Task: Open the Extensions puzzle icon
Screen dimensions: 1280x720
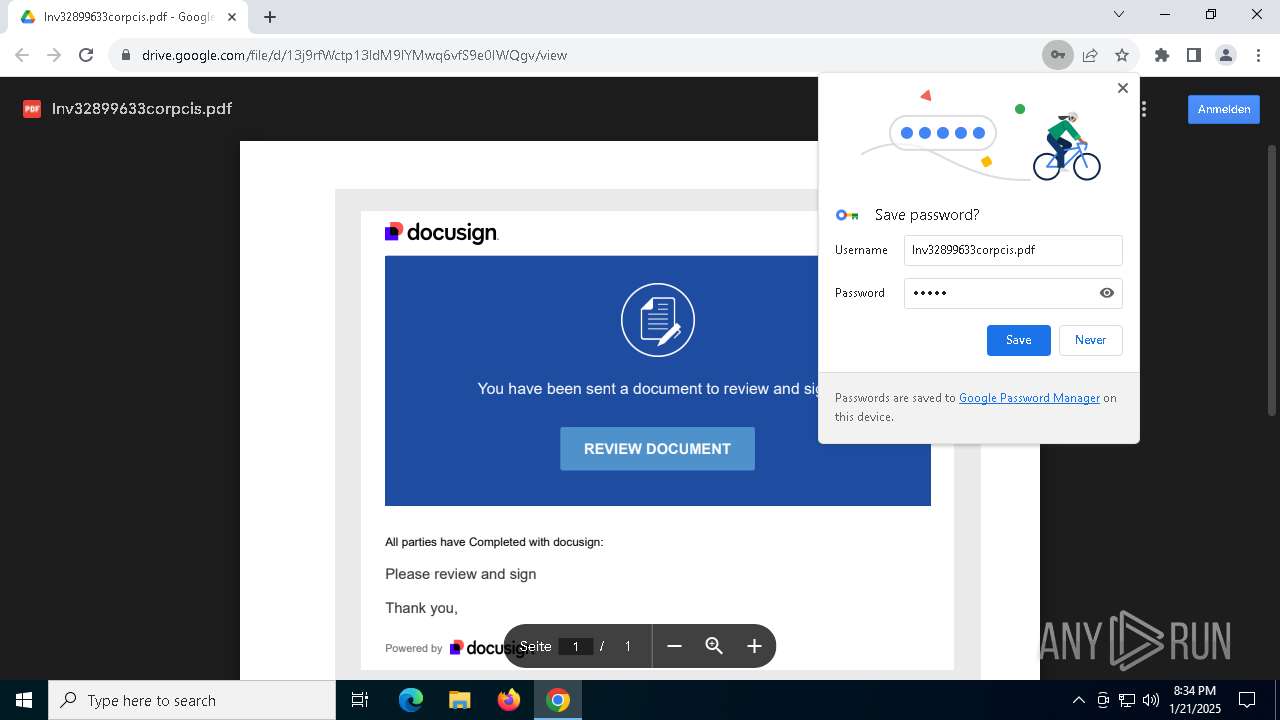Action: pyautogui.click(x=1161, y=55)
